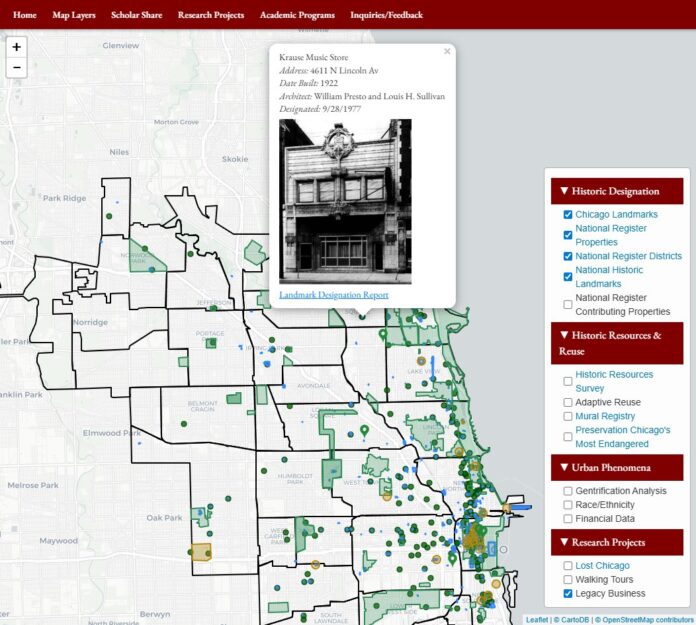This screenshot has height=625, width=696.
Task: Select the orange highlighted district near Oak Park
Action: (x=201, y=552)
